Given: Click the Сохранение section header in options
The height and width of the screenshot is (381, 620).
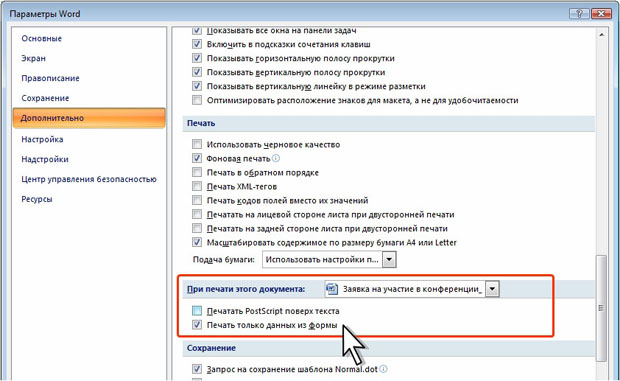Looking at the screenshot, I should pyautogui.click(x=388, y=348).
